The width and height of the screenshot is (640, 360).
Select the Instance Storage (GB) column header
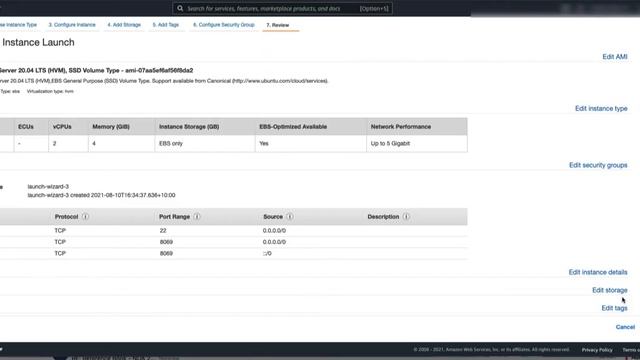(x=189, y=127)
